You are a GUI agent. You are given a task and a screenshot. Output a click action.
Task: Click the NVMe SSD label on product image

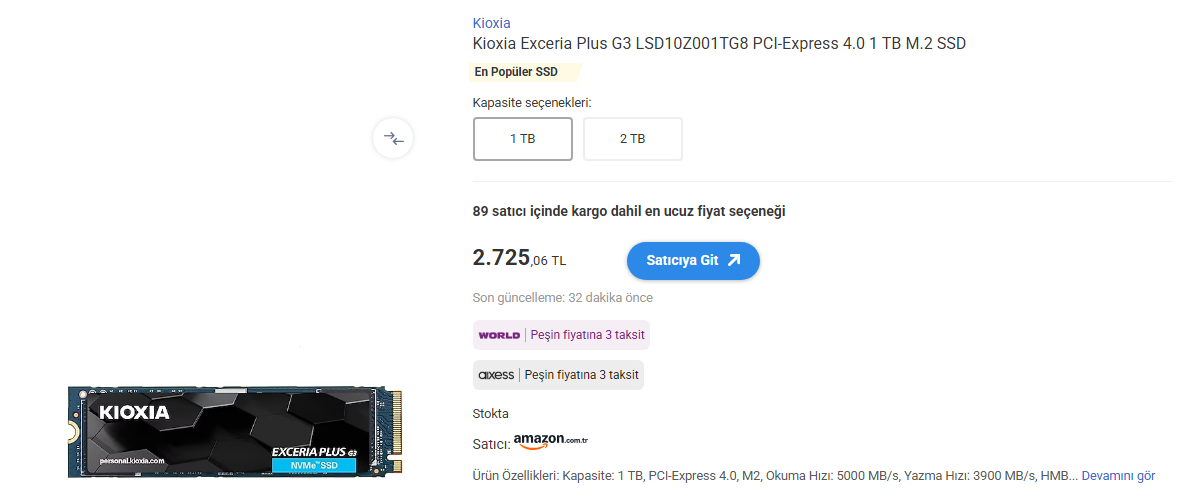click(313, 465)
